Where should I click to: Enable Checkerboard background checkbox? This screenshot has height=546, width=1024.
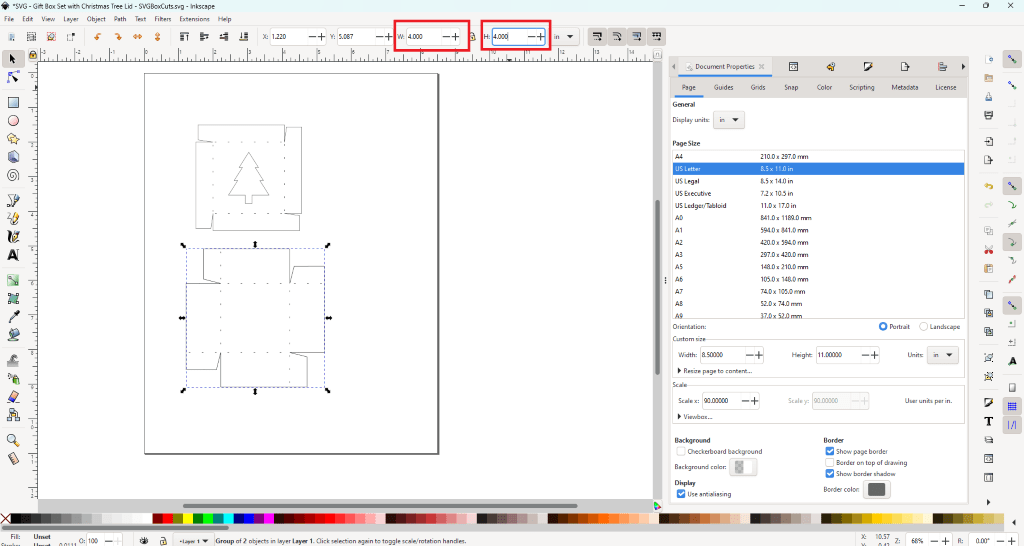click(x=681, y=451)
